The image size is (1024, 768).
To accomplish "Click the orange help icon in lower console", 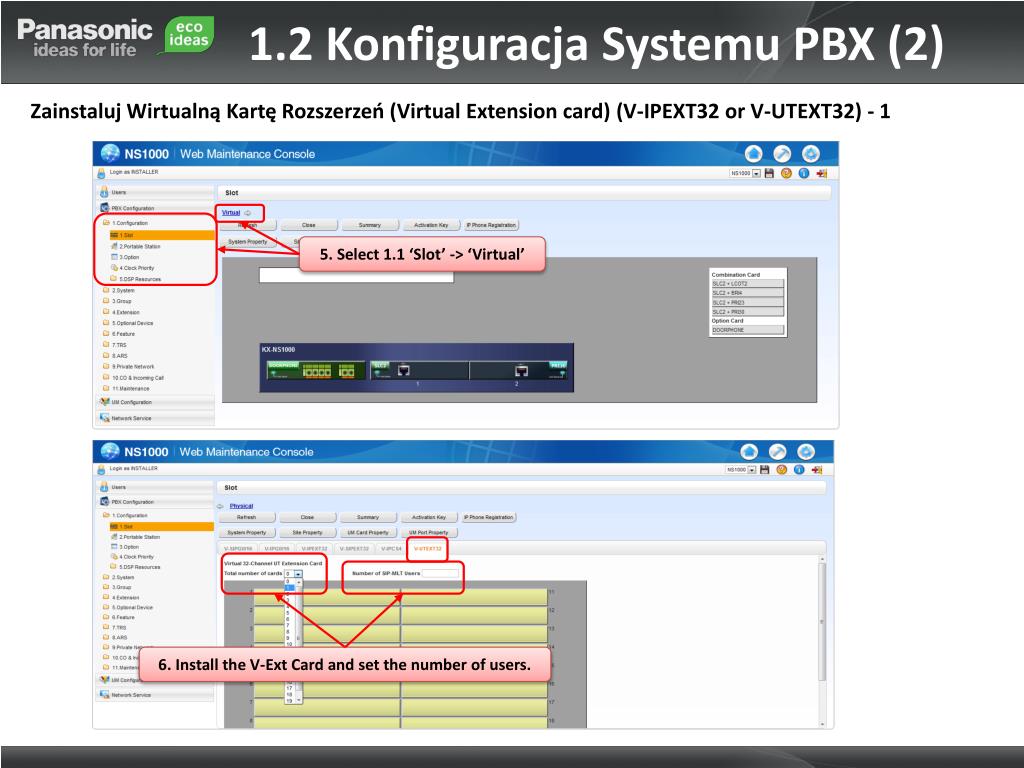I will 782,470.
